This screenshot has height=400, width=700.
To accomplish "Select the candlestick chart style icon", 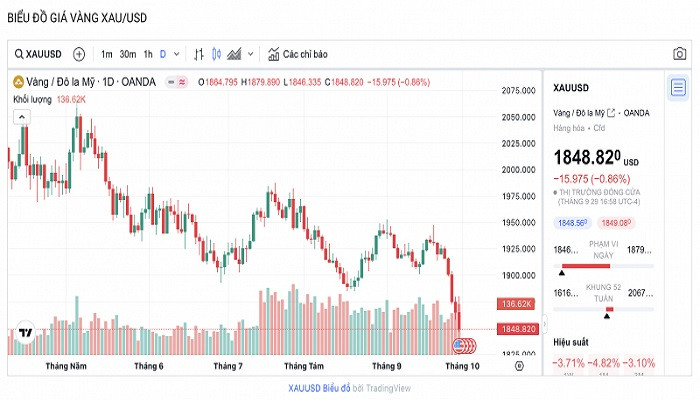I will tap(217, 54).
